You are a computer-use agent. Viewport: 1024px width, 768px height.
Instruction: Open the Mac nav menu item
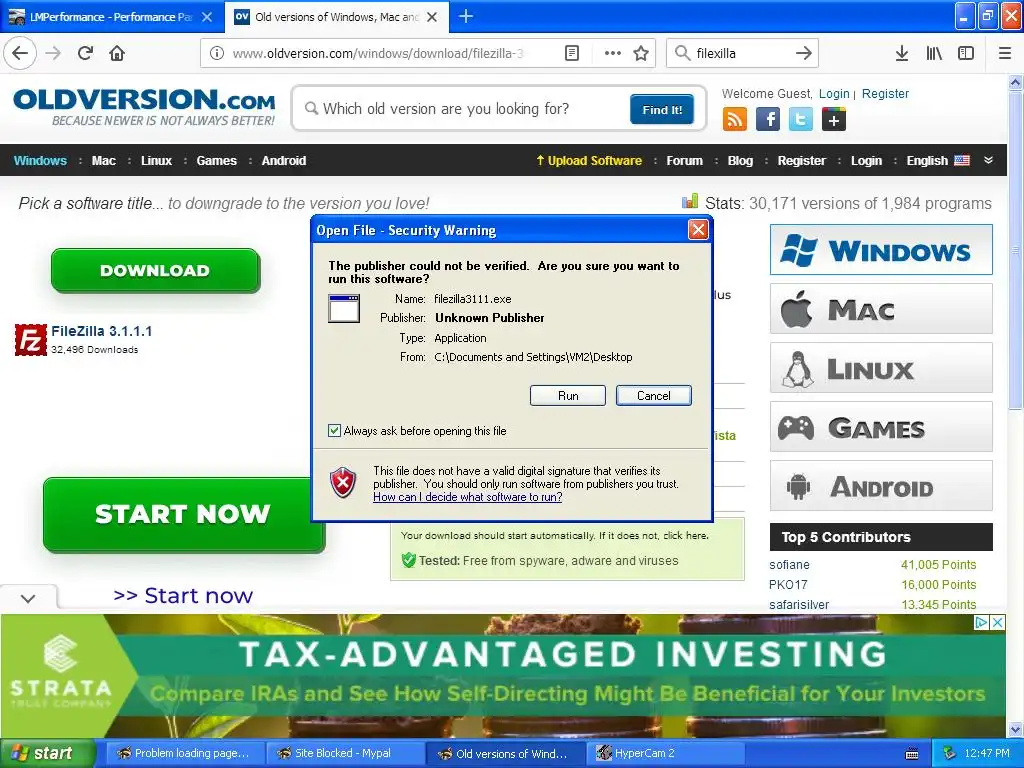point(103,161)
